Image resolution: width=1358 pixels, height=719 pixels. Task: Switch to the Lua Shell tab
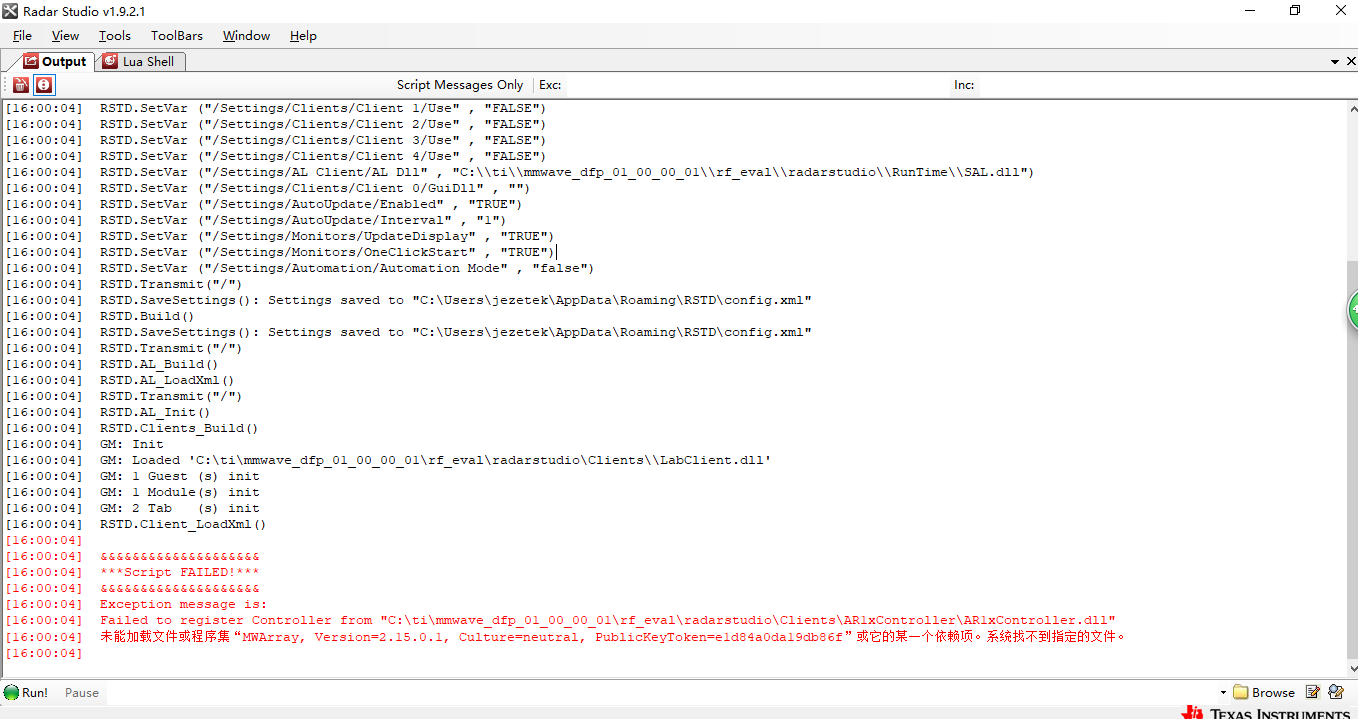139,61
